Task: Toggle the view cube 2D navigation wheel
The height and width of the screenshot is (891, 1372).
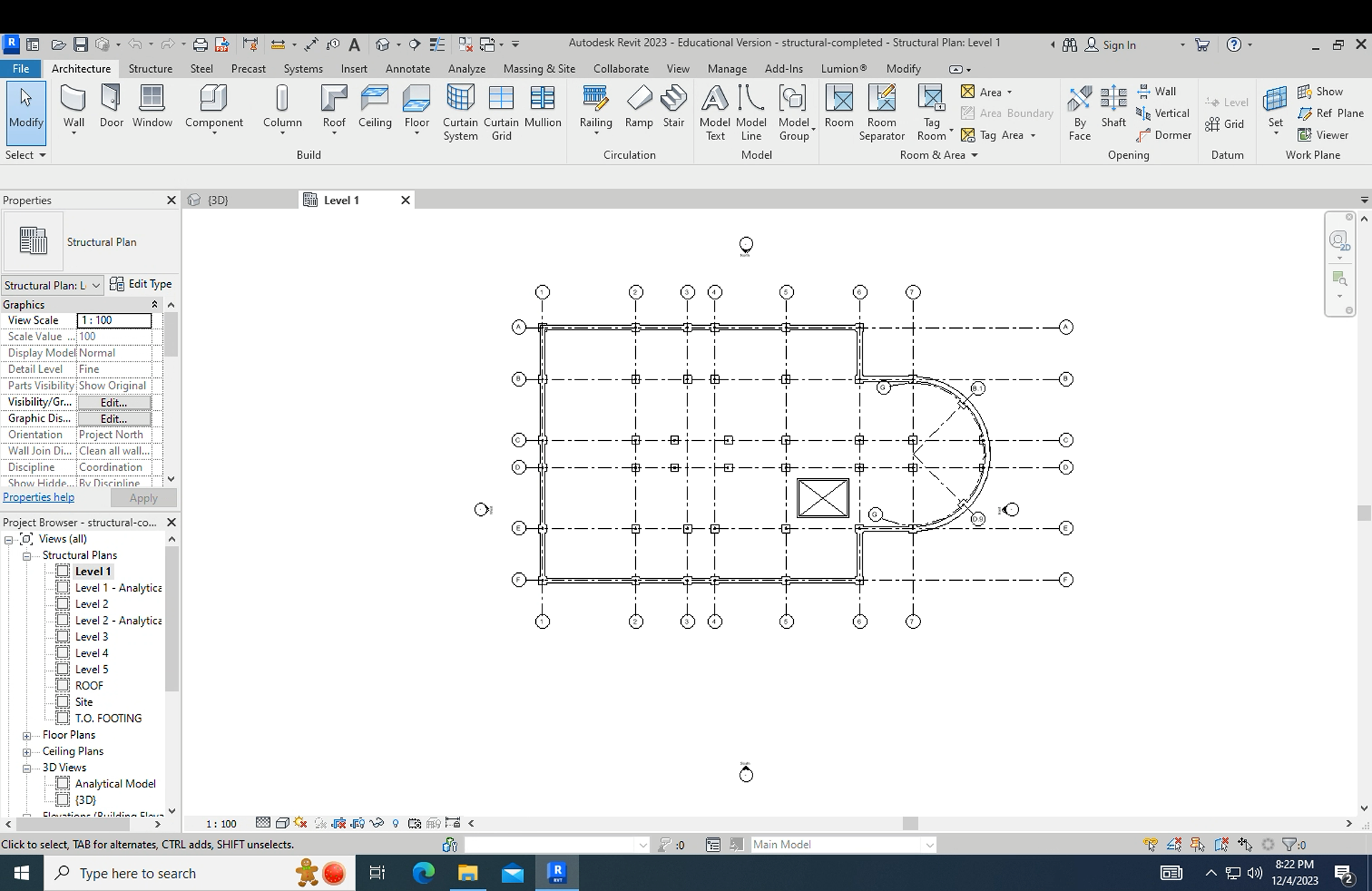Action: pos(1339,240)
